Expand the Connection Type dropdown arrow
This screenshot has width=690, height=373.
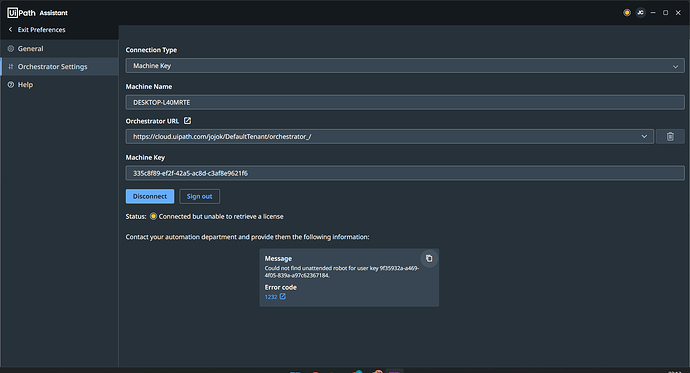point(675,66)
